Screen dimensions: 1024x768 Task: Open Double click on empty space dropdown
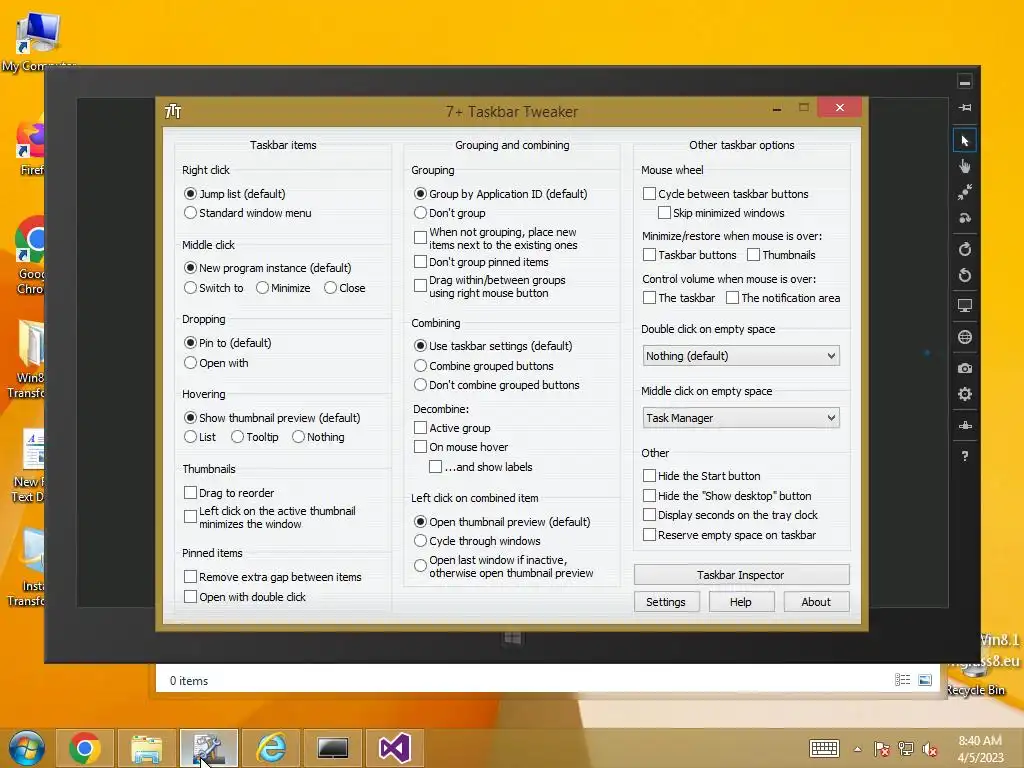(x=741, y=356)
